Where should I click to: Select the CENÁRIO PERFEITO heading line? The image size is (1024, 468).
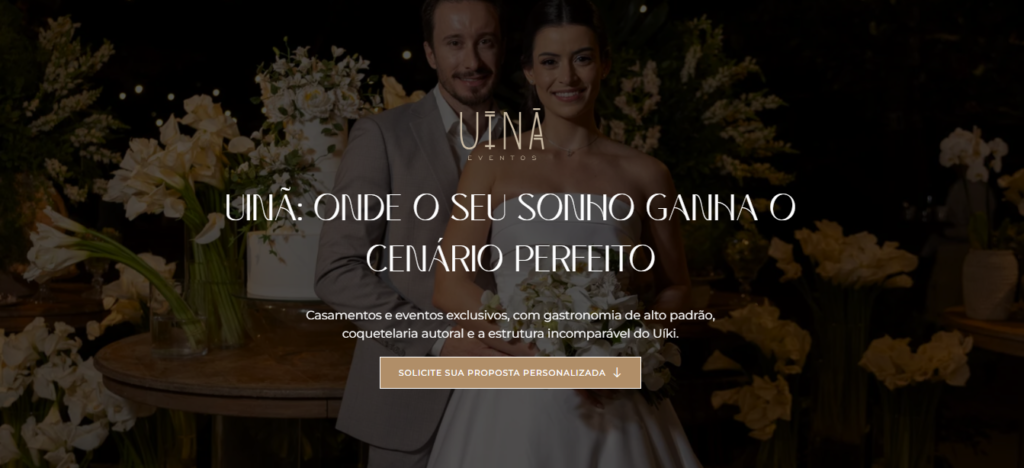510,258
